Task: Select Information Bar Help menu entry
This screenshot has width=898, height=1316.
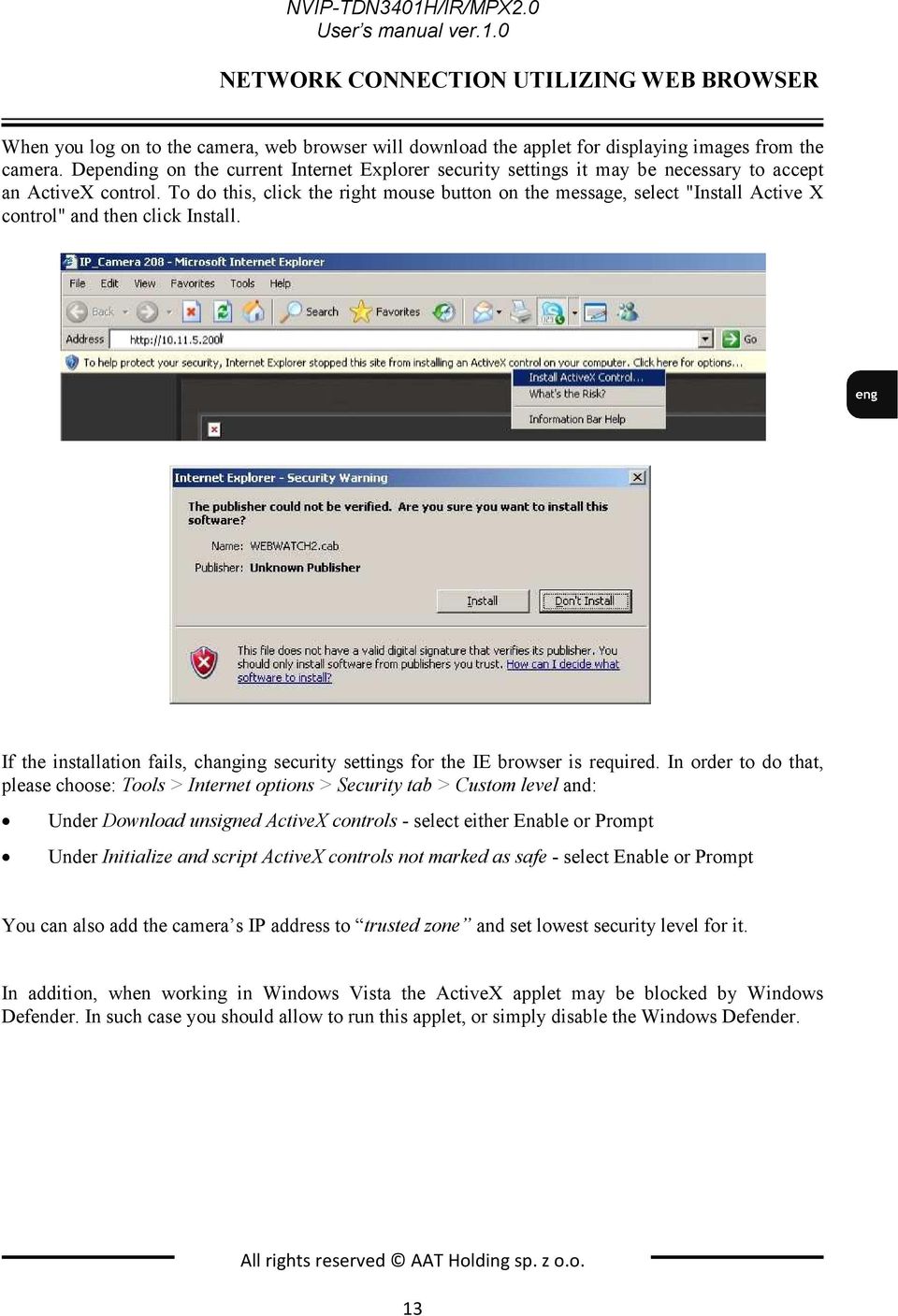Action: point(589,419)
